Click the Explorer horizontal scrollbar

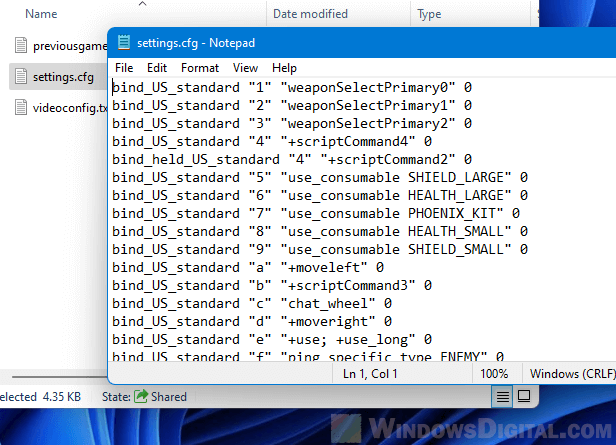pos(59,377)
